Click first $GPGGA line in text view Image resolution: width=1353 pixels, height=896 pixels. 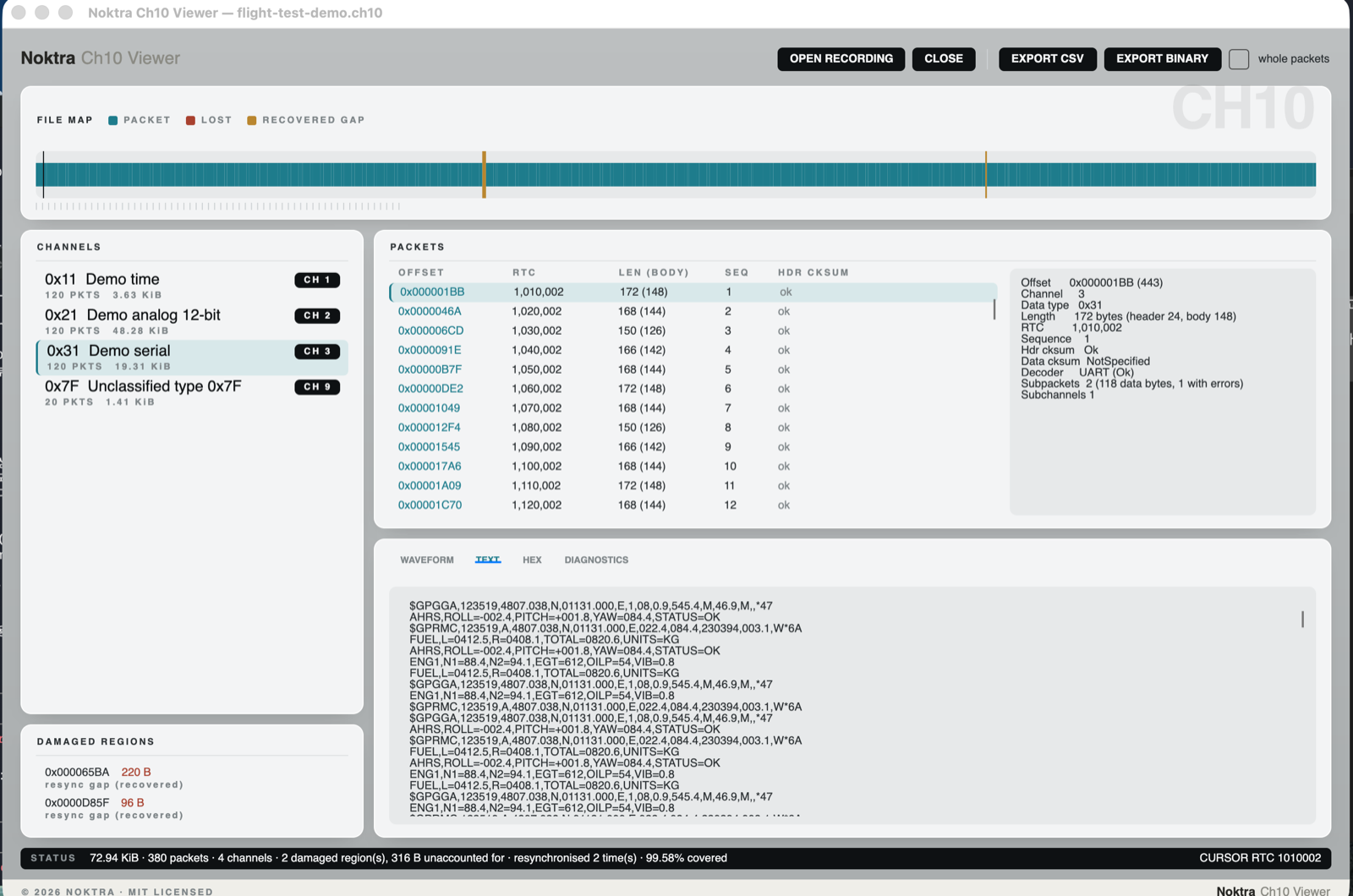(x=591, y=606)
